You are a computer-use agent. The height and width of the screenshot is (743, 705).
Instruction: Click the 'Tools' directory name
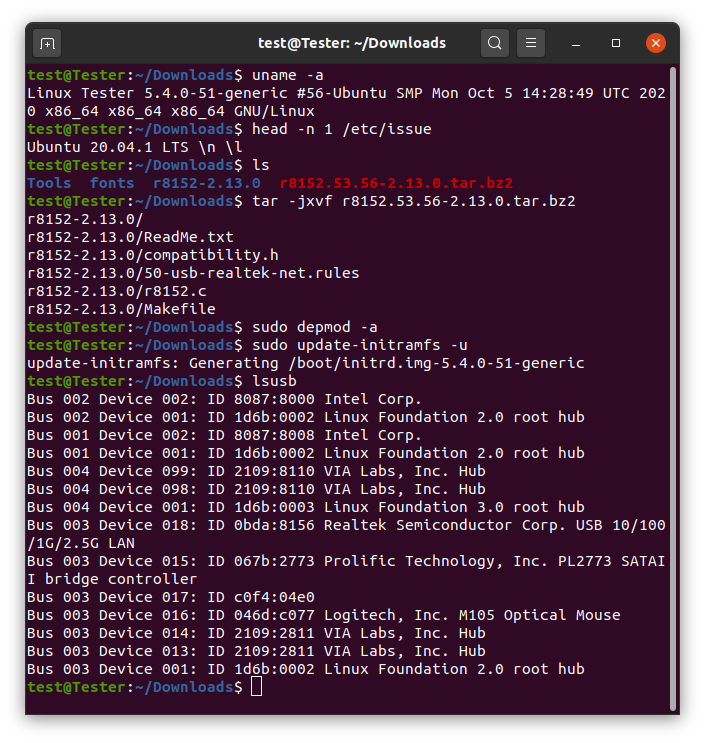point(49,183)
